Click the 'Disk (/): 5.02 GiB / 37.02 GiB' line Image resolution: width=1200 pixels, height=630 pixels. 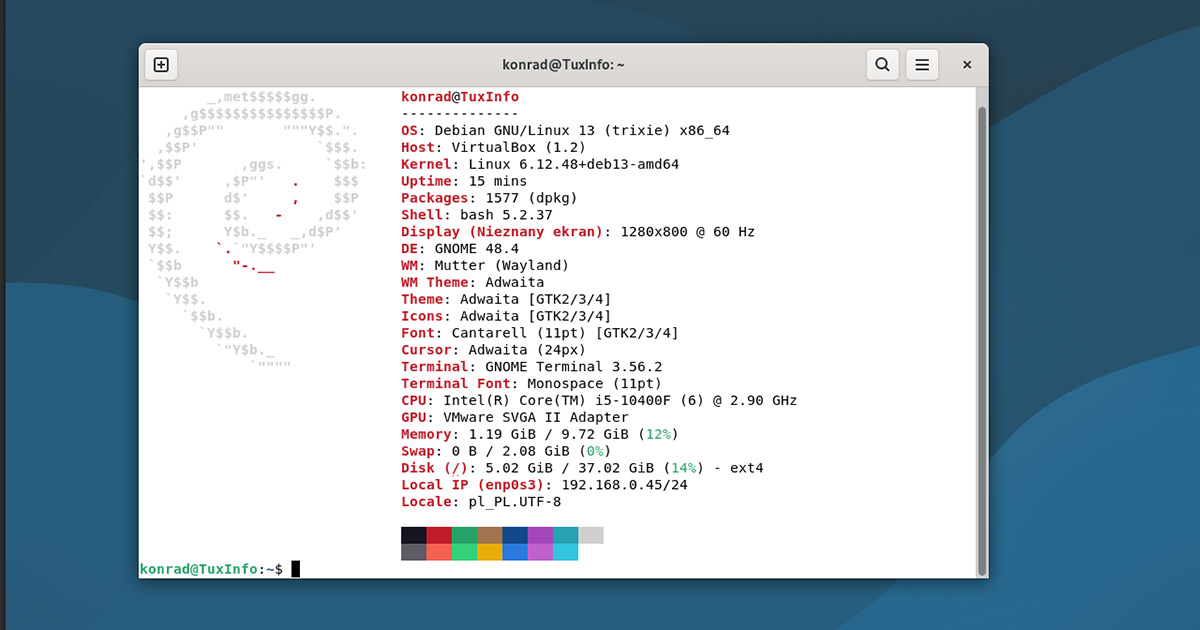click(x=582, y=468)
